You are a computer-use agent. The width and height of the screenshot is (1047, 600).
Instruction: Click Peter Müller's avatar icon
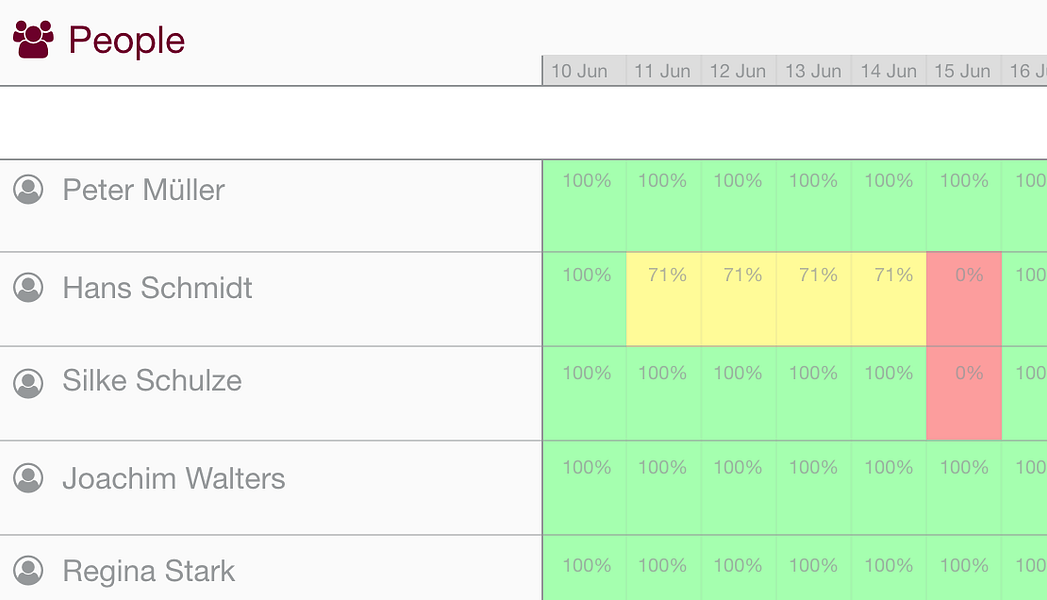coord(28,189)
